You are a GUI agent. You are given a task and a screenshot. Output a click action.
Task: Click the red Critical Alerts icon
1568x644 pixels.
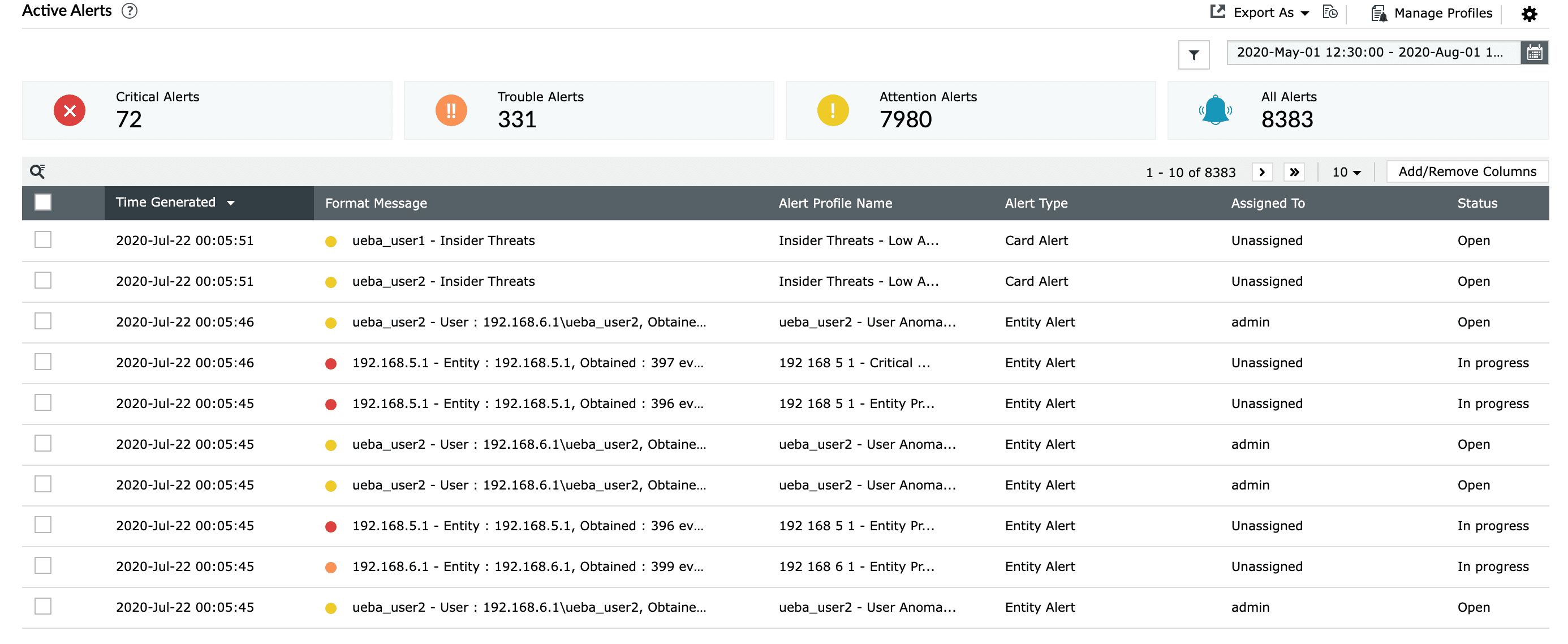[x=70, y=111]
